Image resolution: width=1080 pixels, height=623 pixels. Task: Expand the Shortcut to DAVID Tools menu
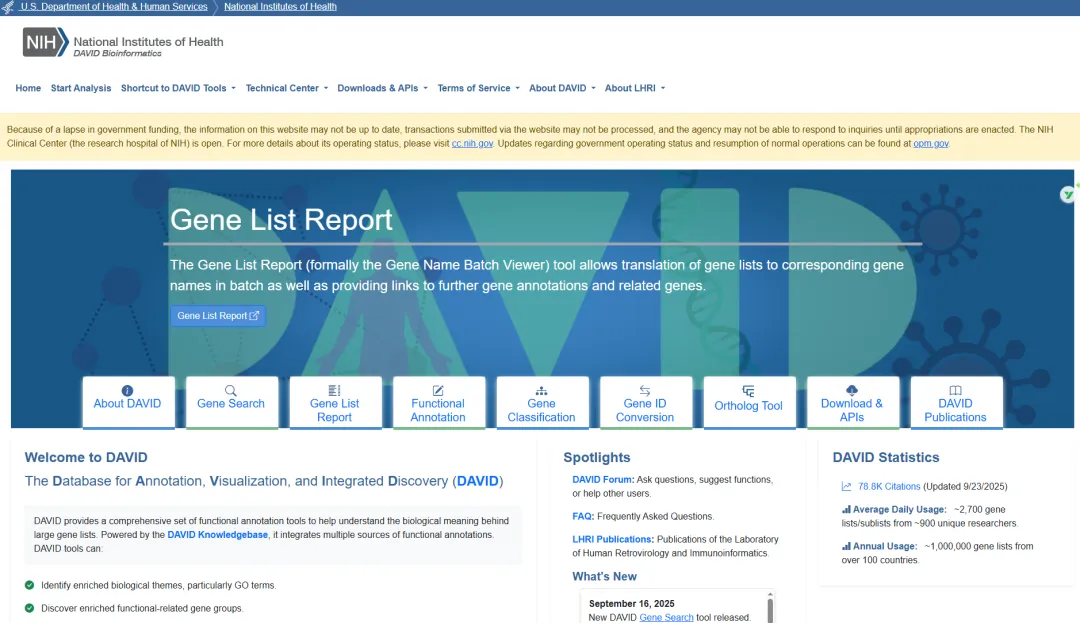(178, 88)
